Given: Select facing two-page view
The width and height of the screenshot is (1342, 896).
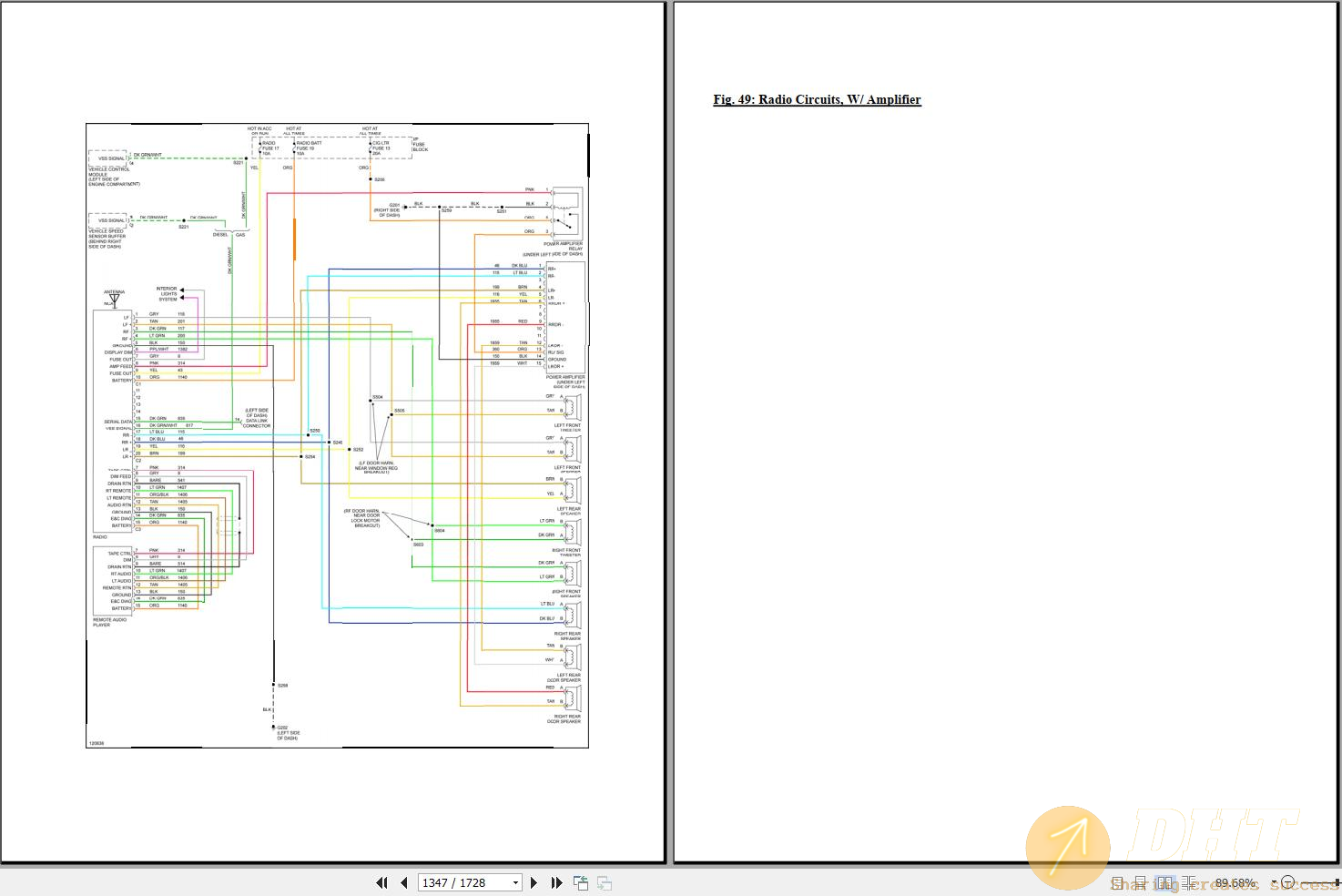Looking at the screenshot, I should pos(1164,882).
